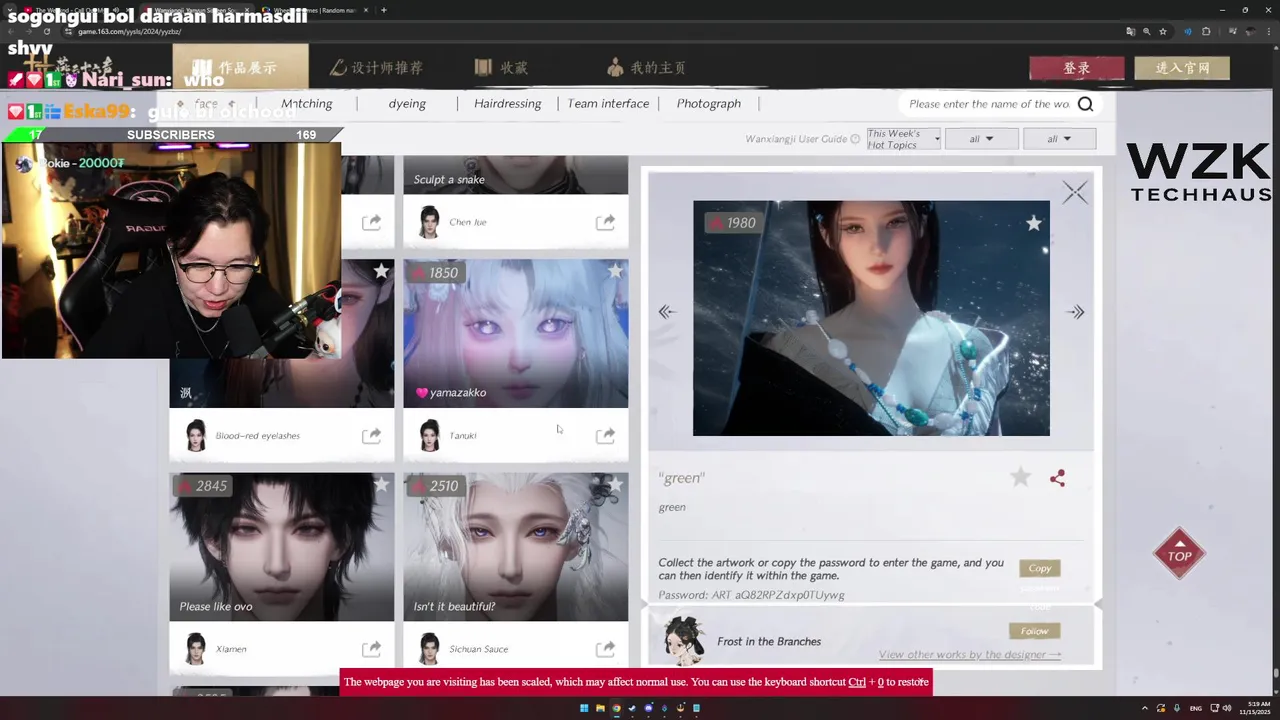Open the first "all" filter dropdown
The height and width of the screenshot is (720, 1280).
pos(981,139)
